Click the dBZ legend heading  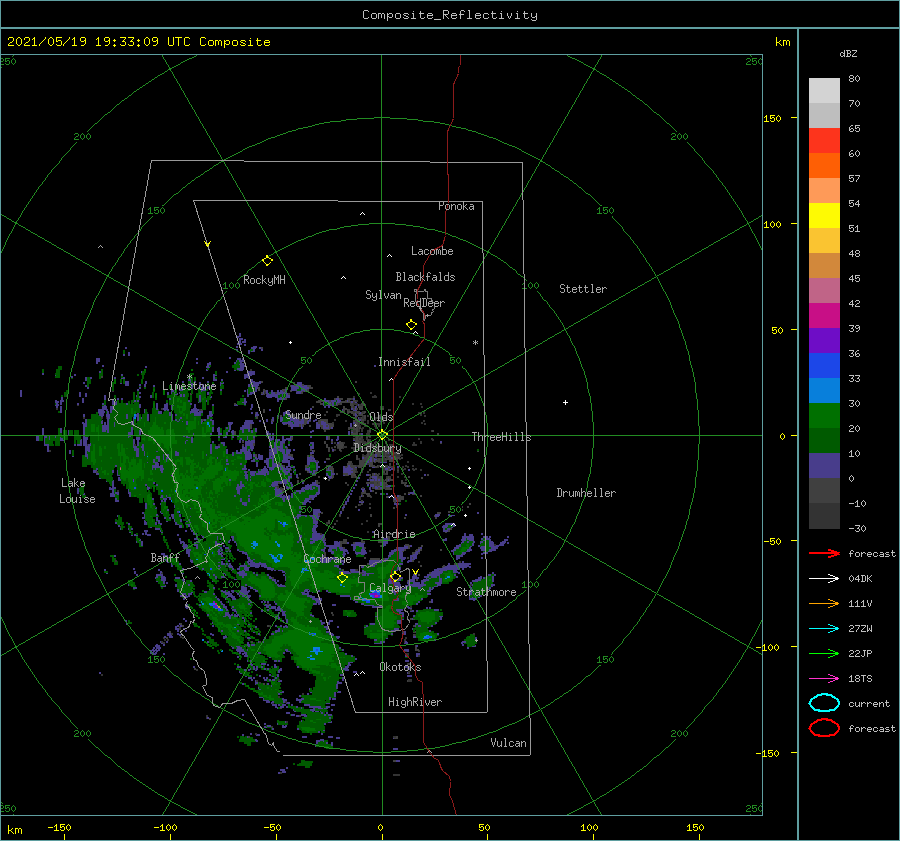(848, 54)
